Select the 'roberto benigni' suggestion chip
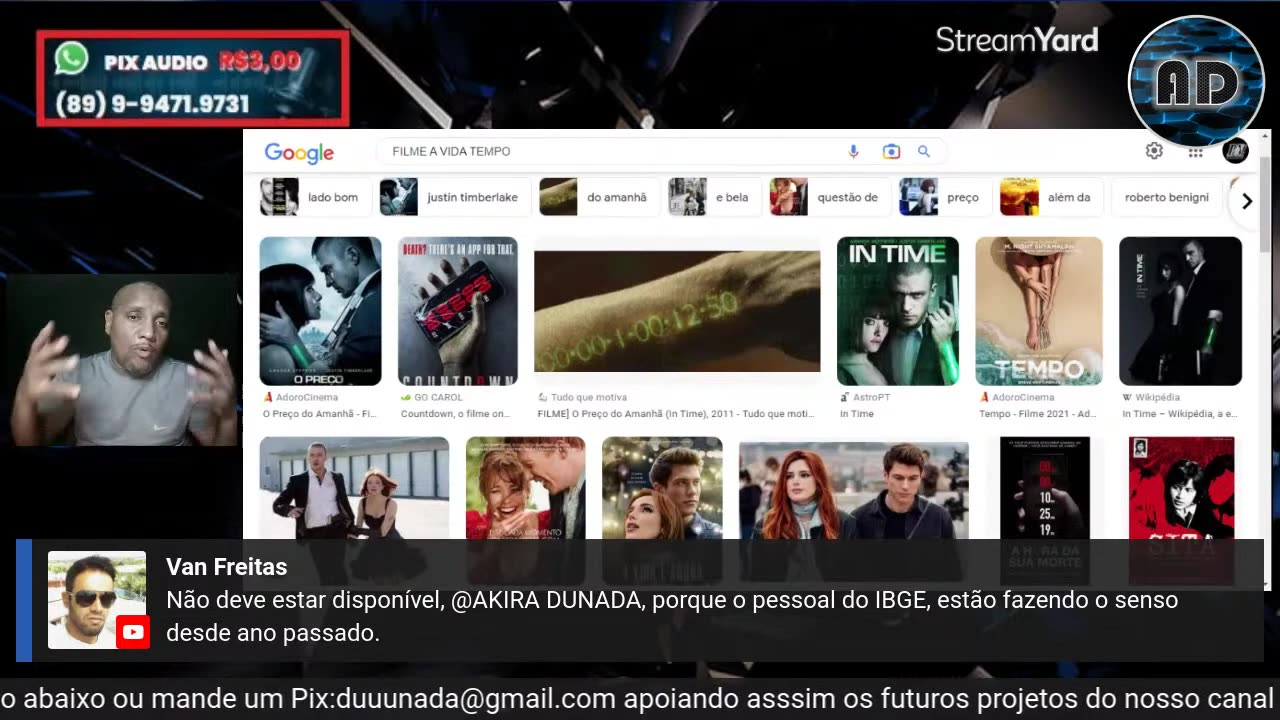The image size is (1280, 720). point(1166,197)
